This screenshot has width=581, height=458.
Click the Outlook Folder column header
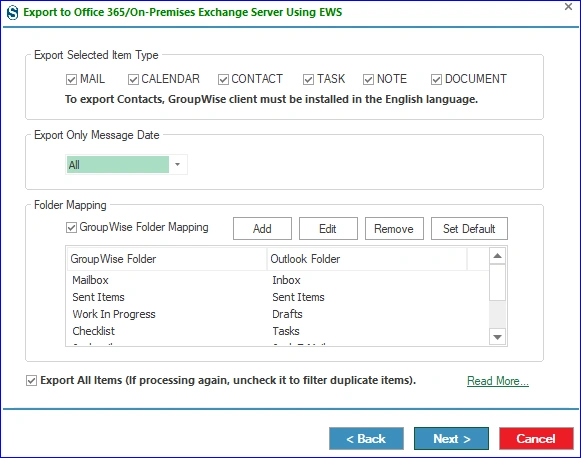[367, 259]
